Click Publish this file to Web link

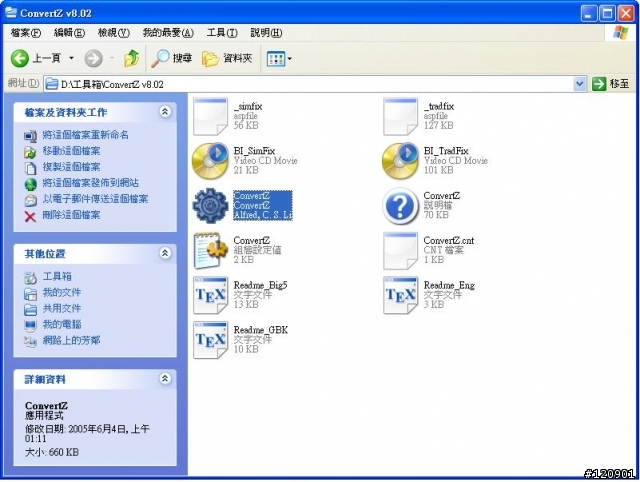90,183
